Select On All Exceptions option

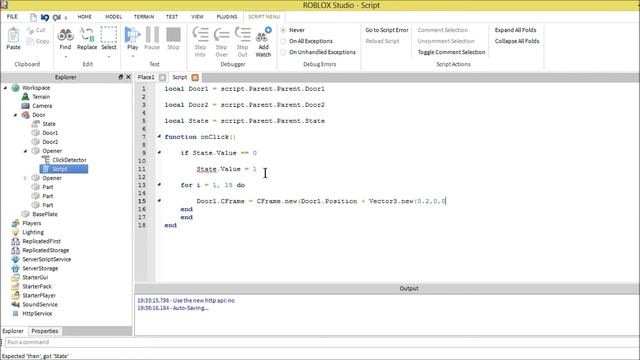pos(283,41)
